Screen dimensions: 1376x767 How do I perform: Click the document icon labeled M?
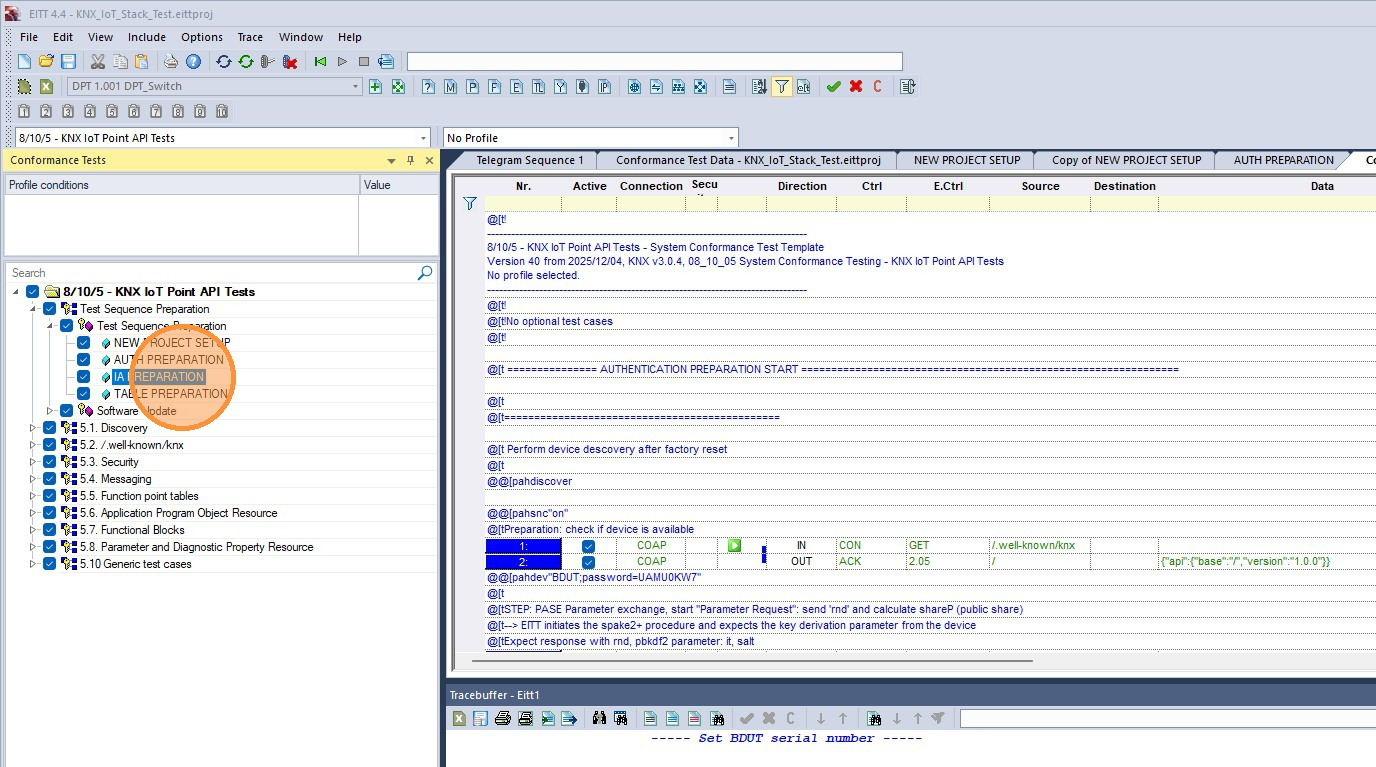(x=450, y=87)
